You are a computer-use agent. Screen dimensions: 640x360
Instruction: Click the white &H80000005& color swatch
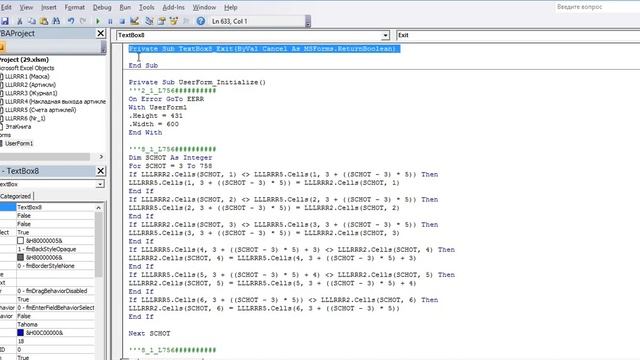[20, 241]
